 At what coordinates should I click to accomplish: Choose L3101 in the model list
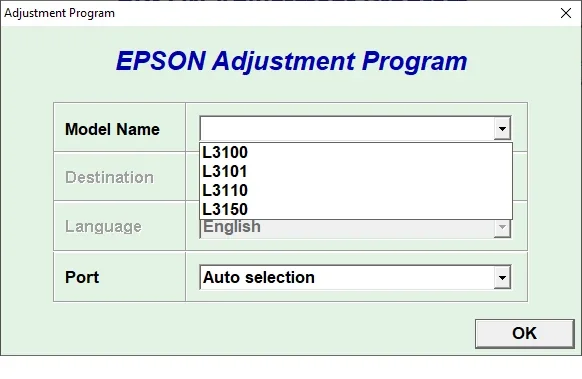click(x=225, y=171)
